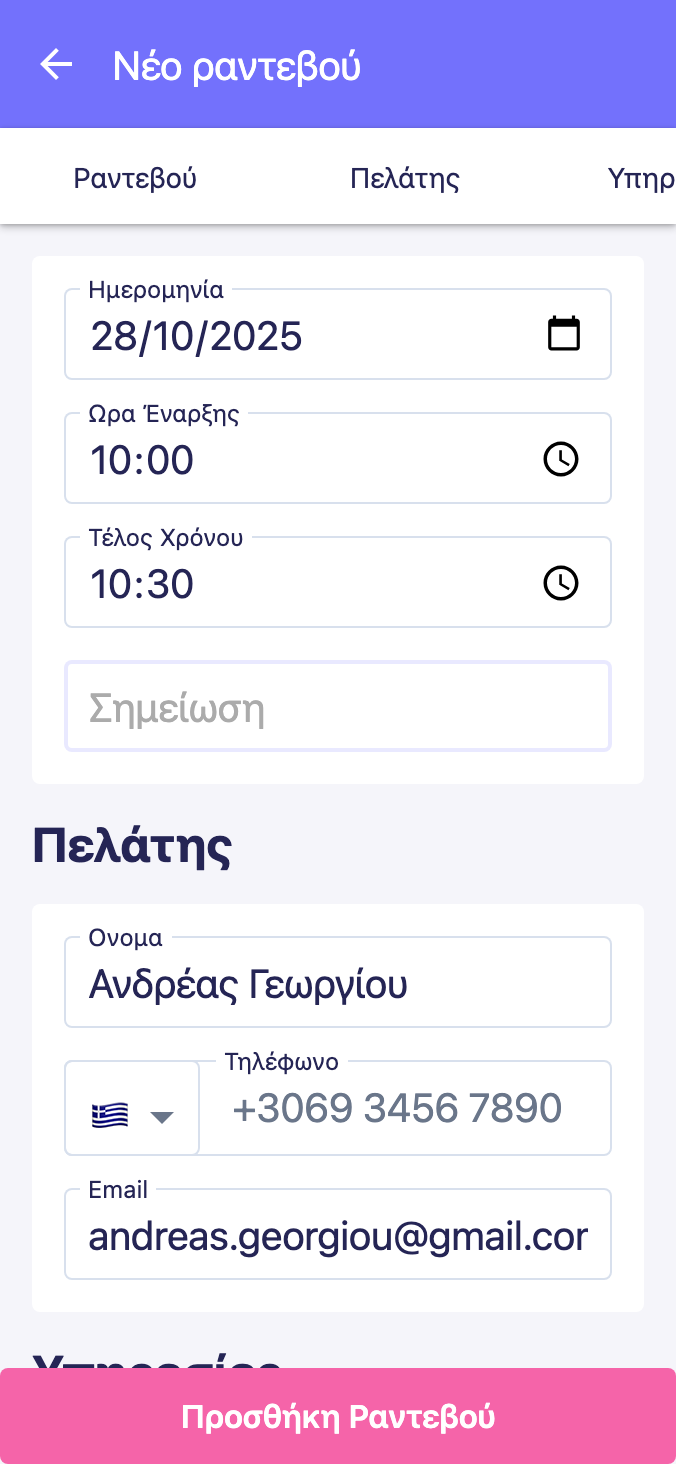This screenshot has width=676, height=1464.
Task: Switch to the Ραντεβού tab
Action: [x=135, y=179]
